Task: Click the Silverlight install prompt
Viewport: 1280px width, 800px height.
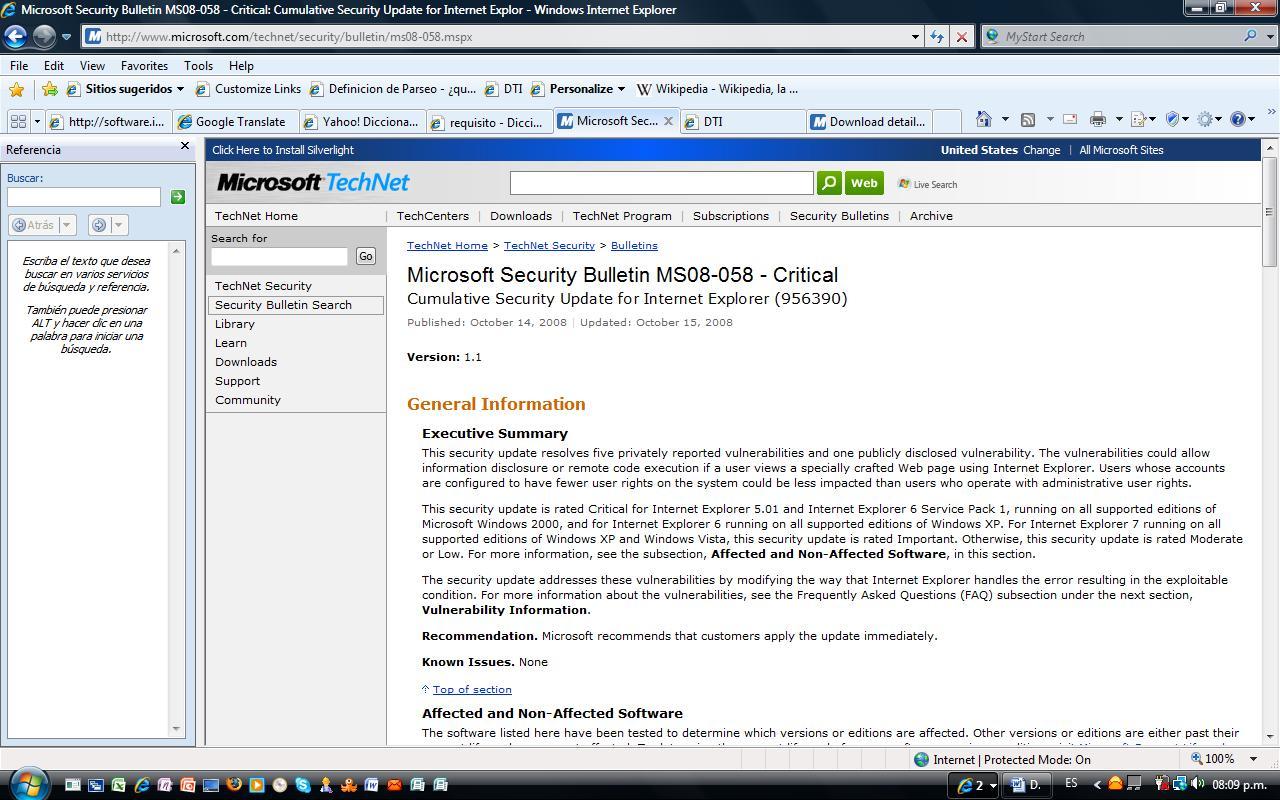Action: (x=283, y=150)
